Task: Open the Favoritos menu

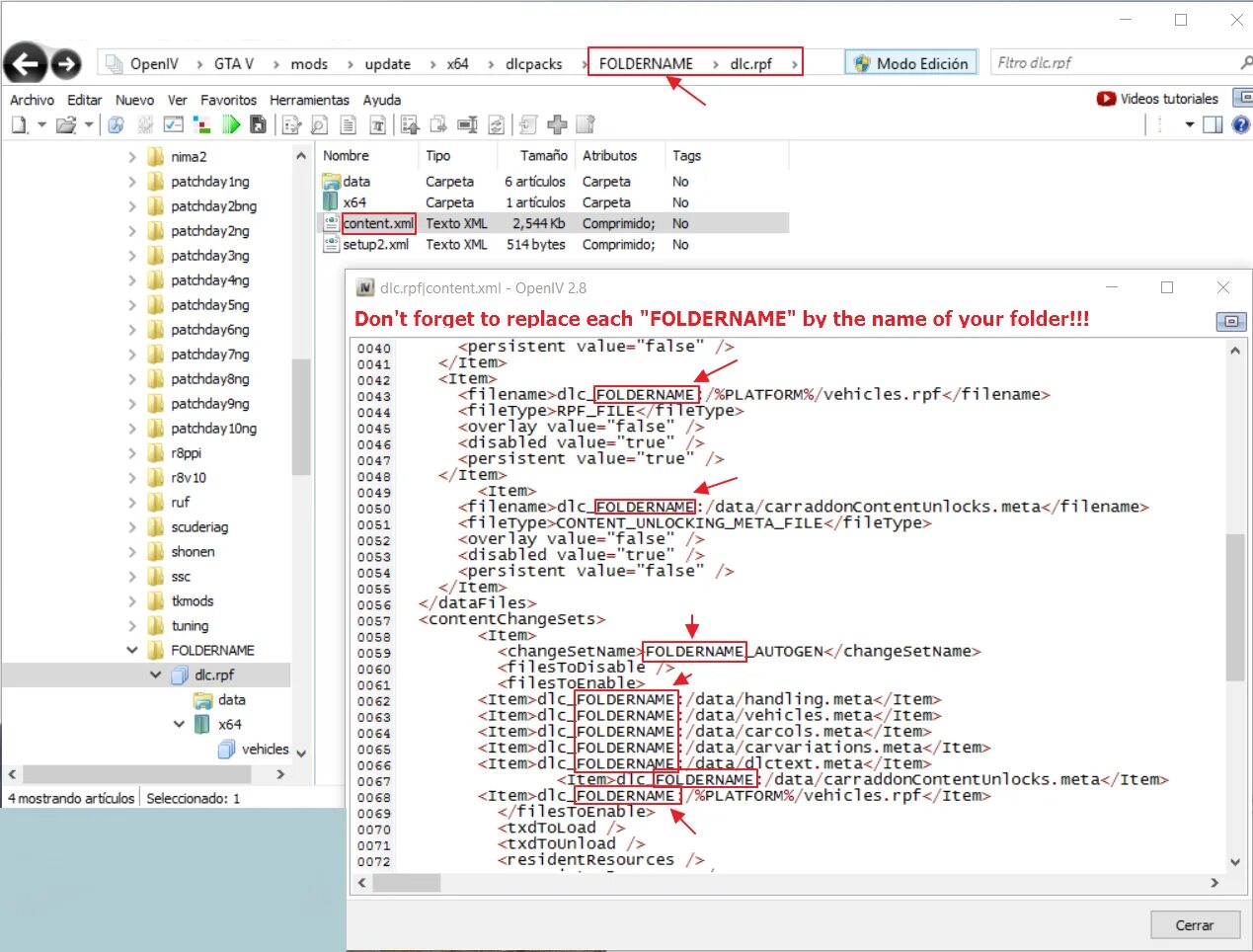Action: [x=228, y=100]
